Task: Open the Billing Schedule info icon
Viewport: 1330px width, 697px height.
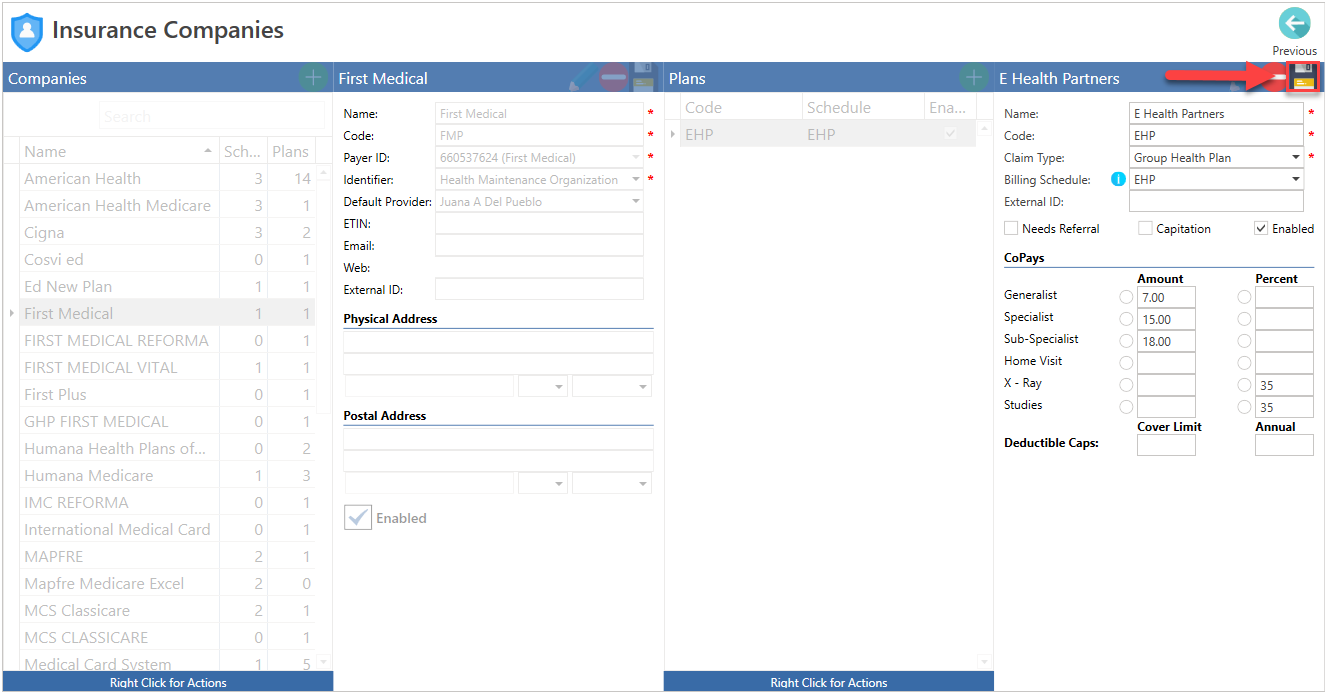Action: coord(1119,180)
